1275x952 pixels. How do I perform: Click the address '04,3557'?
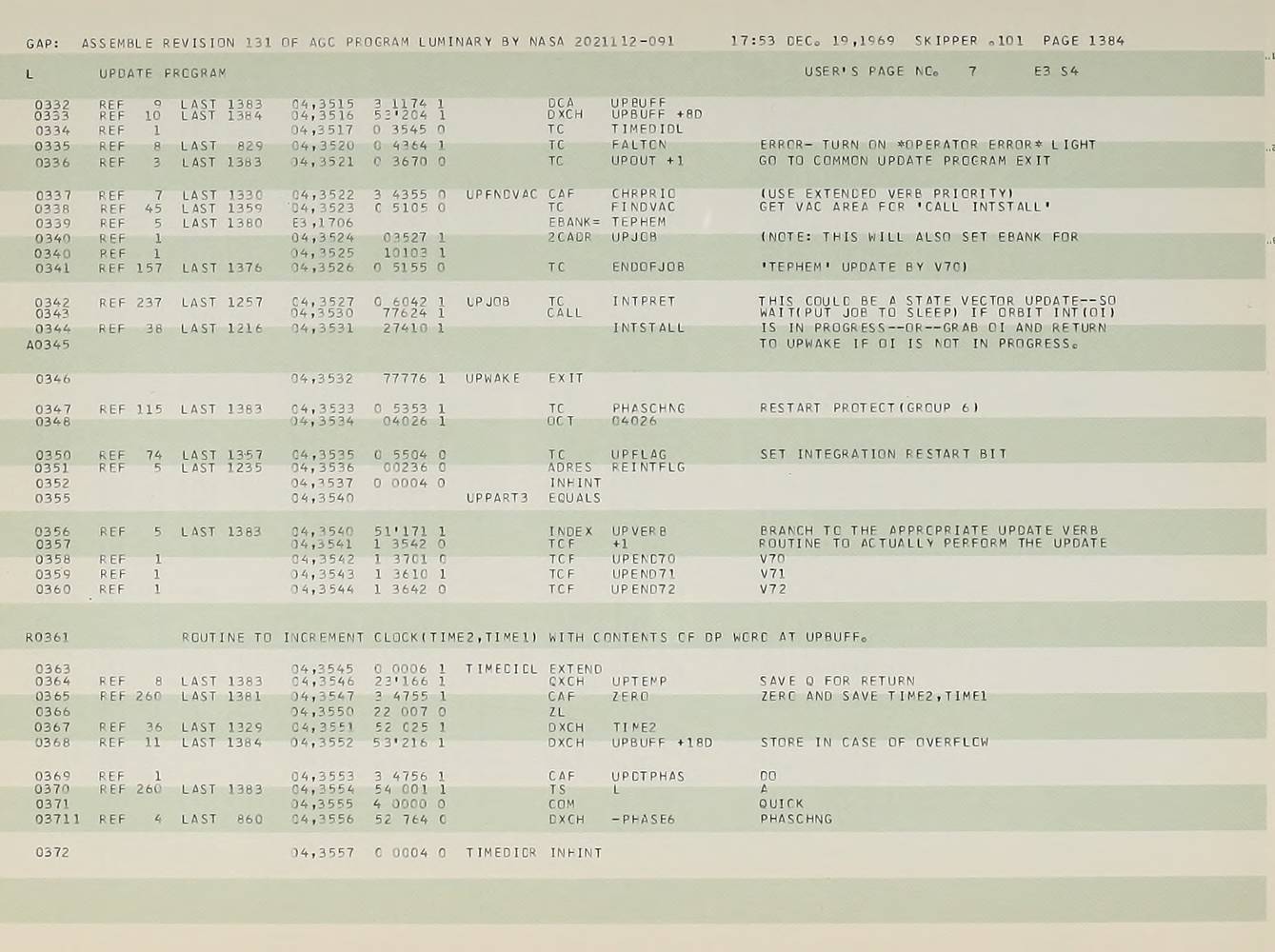[x=323, y=853]
